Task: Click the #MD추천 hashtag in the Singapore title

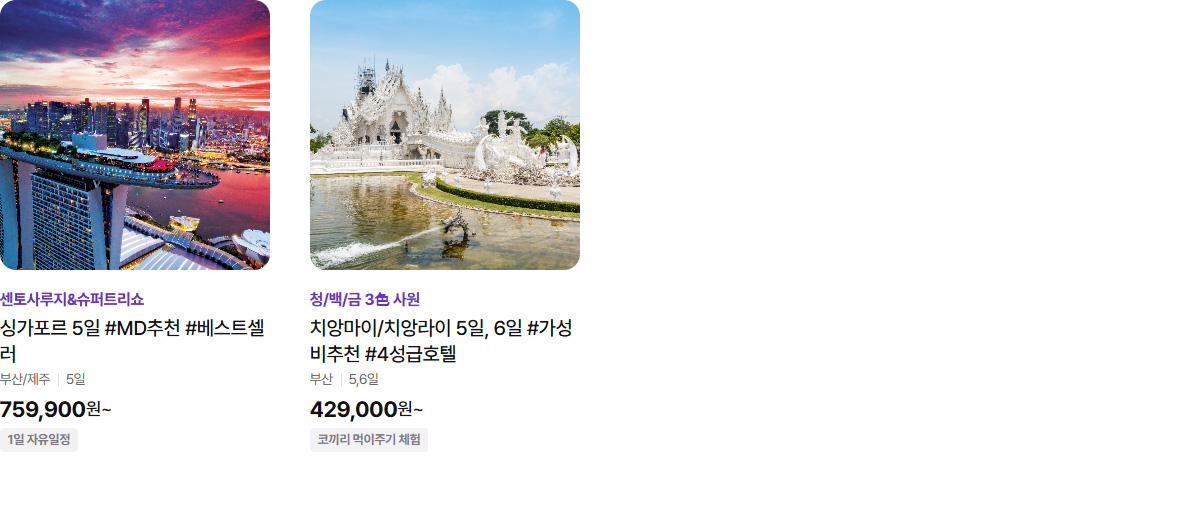Action: 142,329
